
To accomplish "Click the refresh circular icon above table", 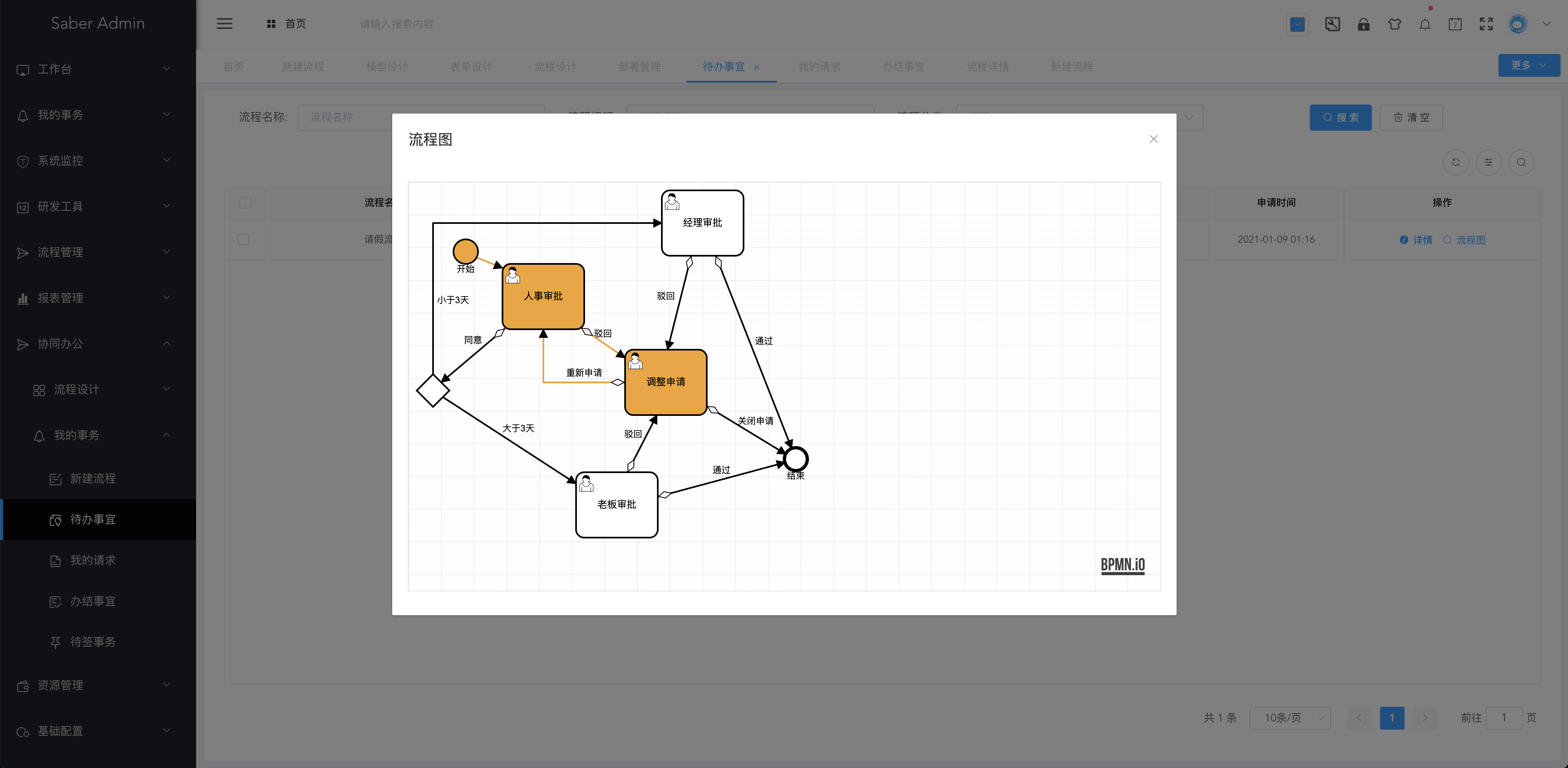I will [x=1456, y=162].
